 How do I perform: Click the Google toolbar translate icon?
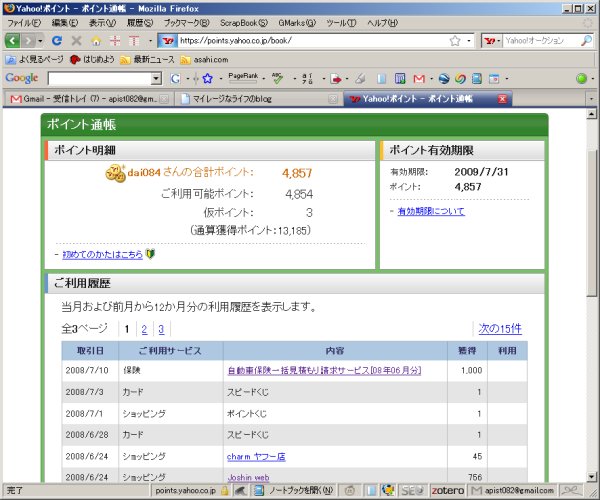tap(307, 79)
